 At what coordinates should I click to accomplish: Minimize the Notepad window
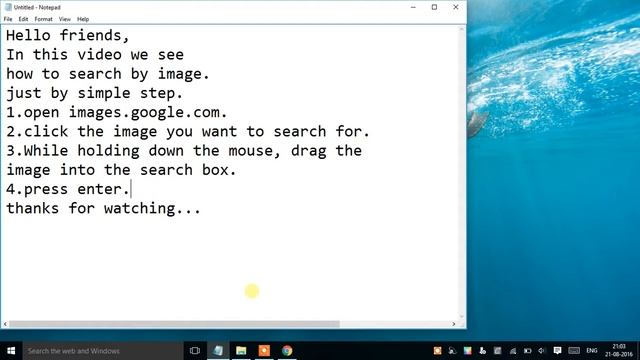pyautogui.click(x=413, y=7)
